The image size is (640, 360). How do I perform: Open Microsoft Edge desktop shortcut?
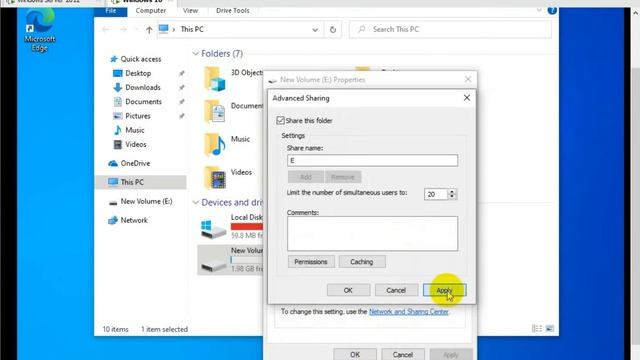pyautogui.click(x=39, y=31)
